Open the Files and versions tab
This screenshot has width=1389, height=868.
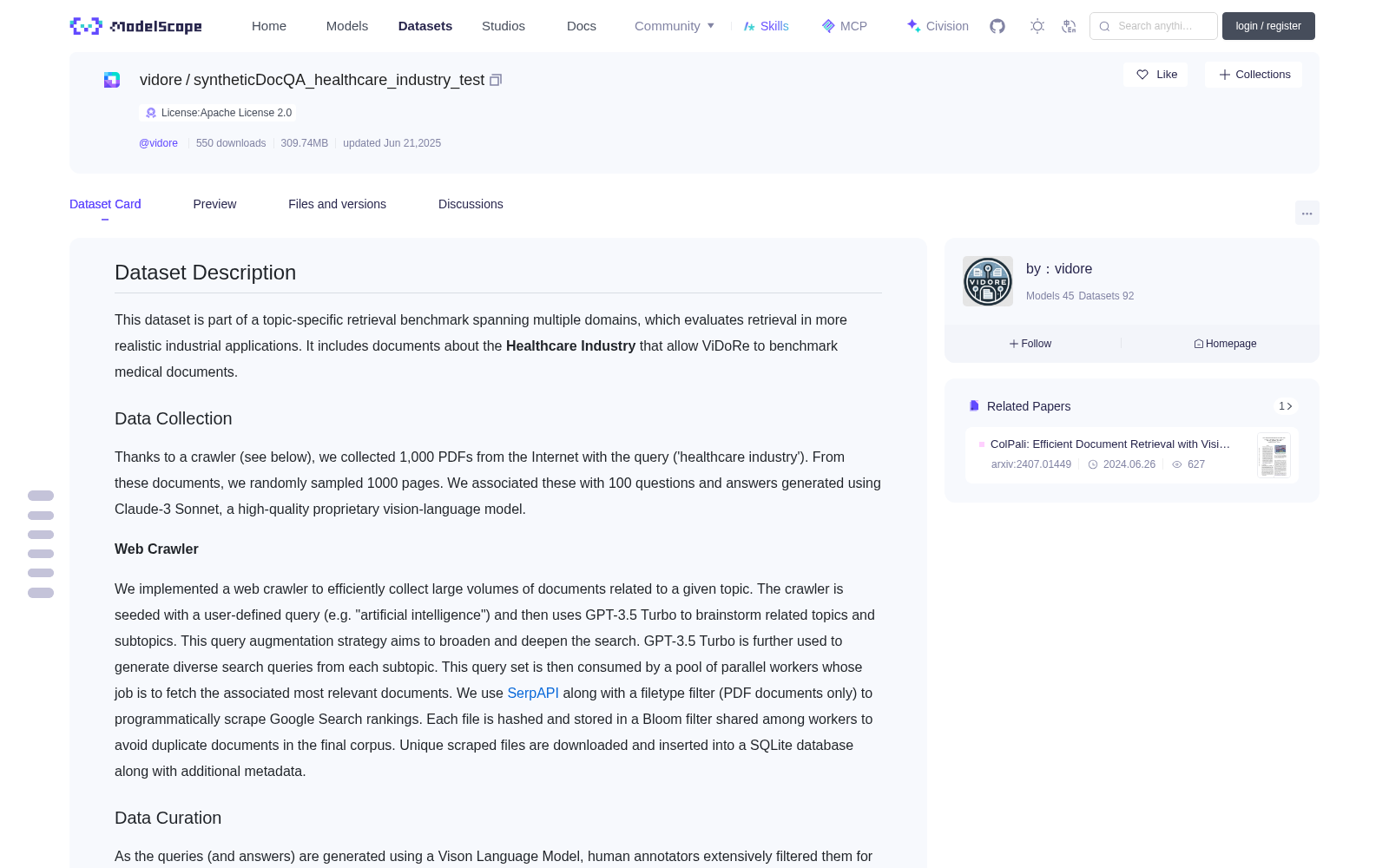tap(337, 204)
